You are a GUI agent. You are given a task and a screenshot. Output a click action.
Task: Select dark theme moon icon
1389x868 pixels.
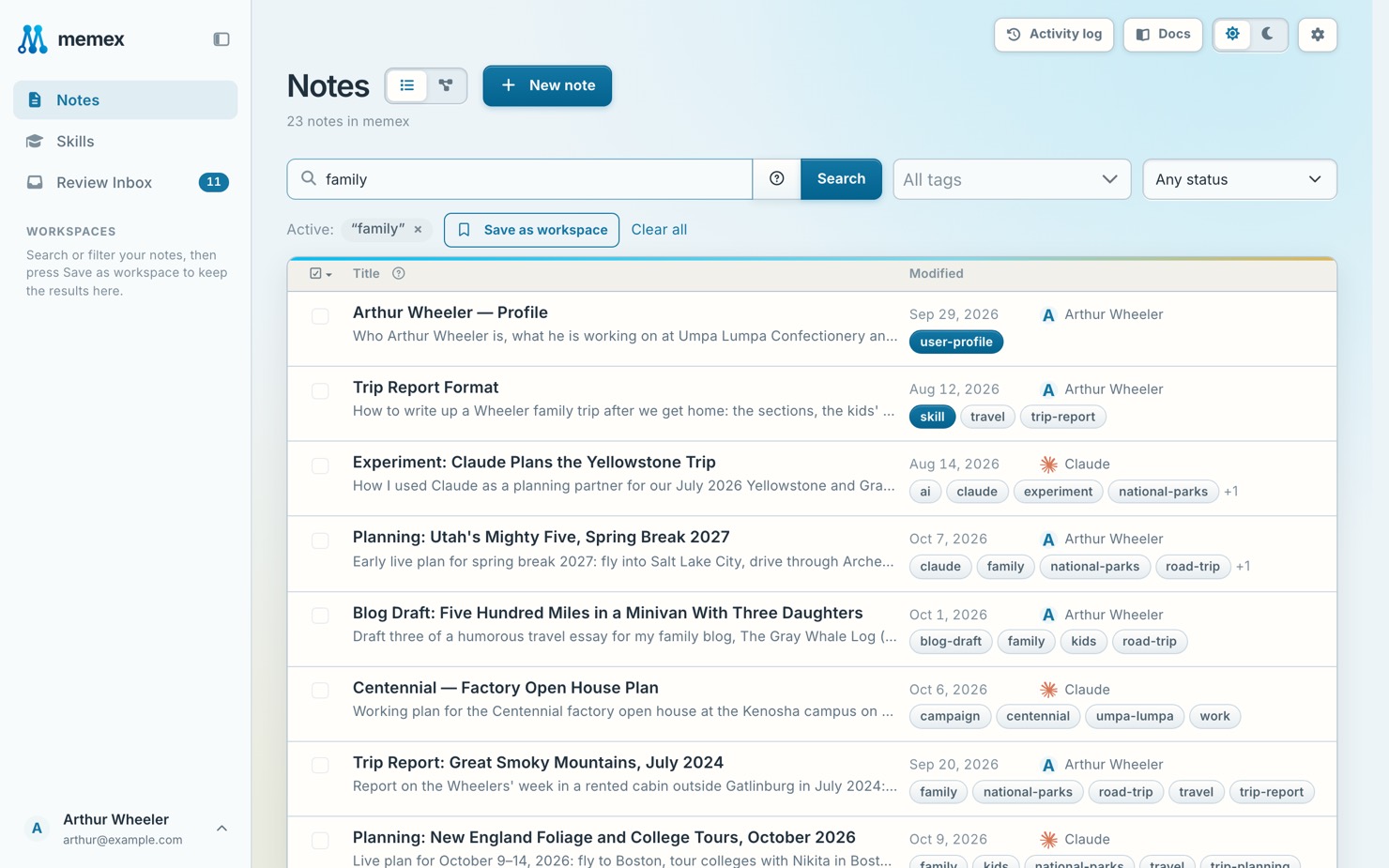coord(1268,35)
